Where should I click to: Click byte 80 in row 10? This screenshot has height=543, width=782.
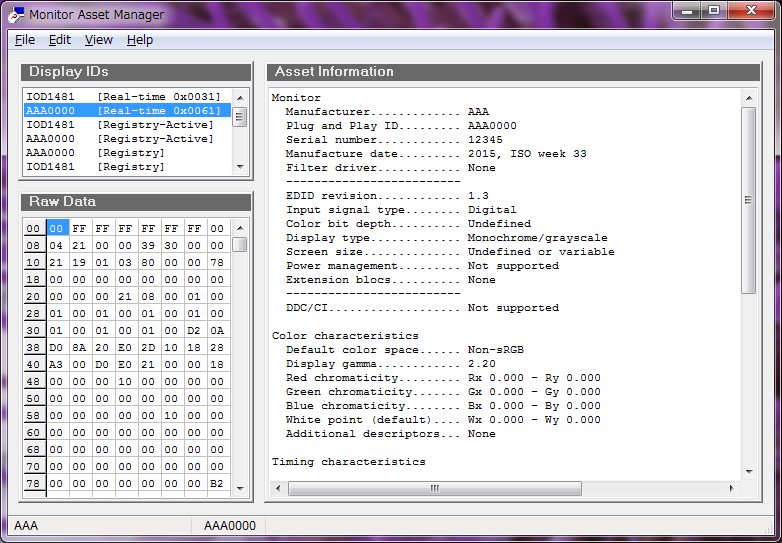tap(148, 262)
